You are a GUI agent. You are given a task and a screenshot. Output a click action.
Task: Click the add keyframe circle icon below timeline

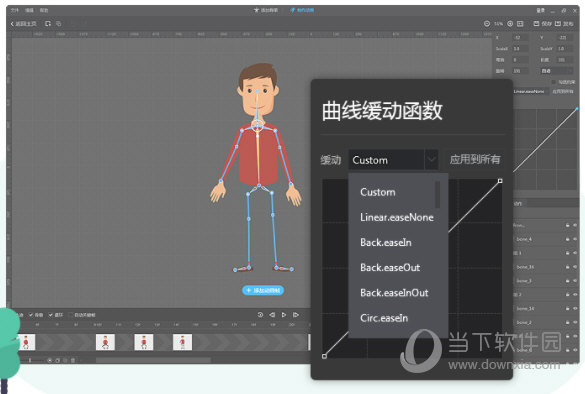point(50,360)
